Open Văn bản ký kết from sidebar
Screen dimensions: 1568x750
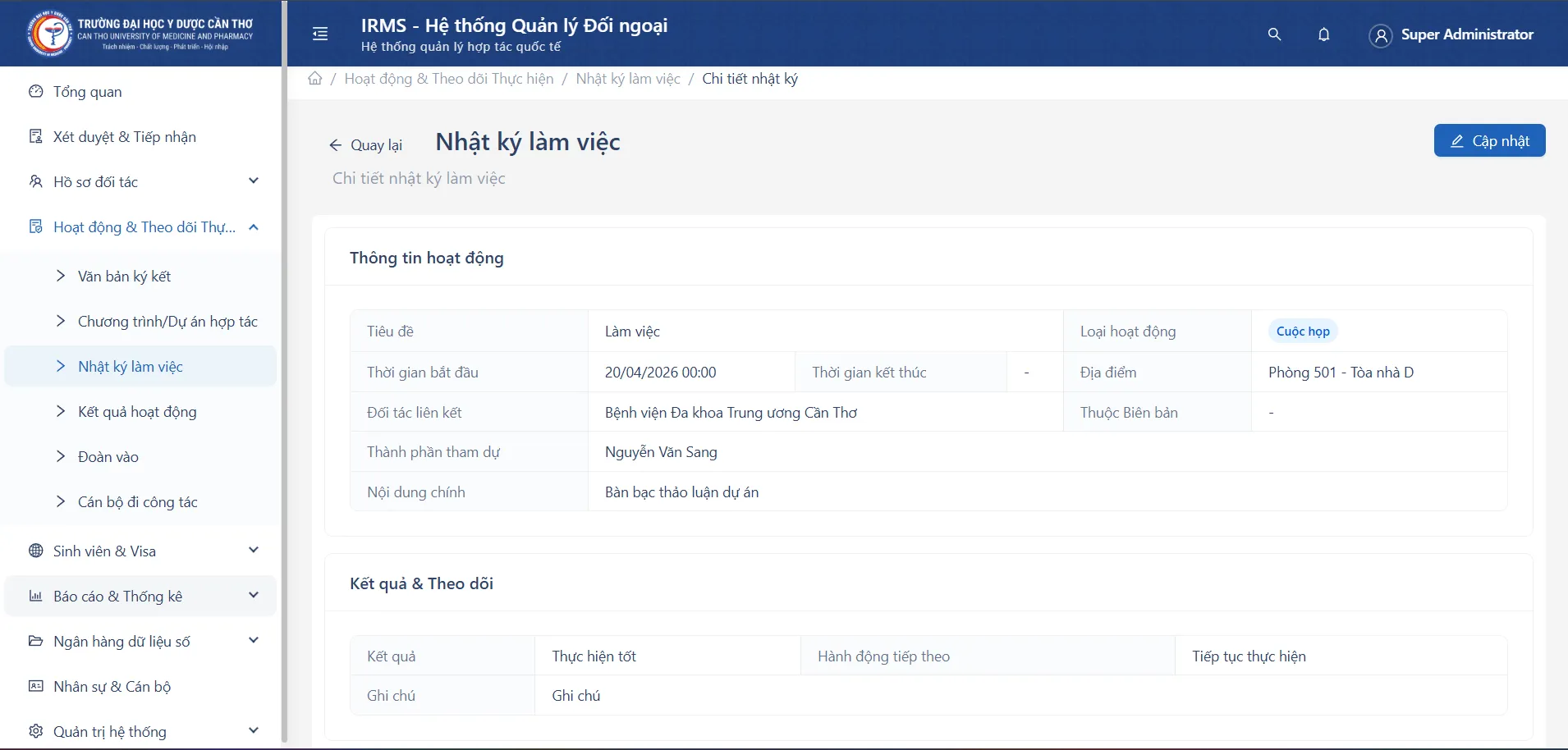124,276
